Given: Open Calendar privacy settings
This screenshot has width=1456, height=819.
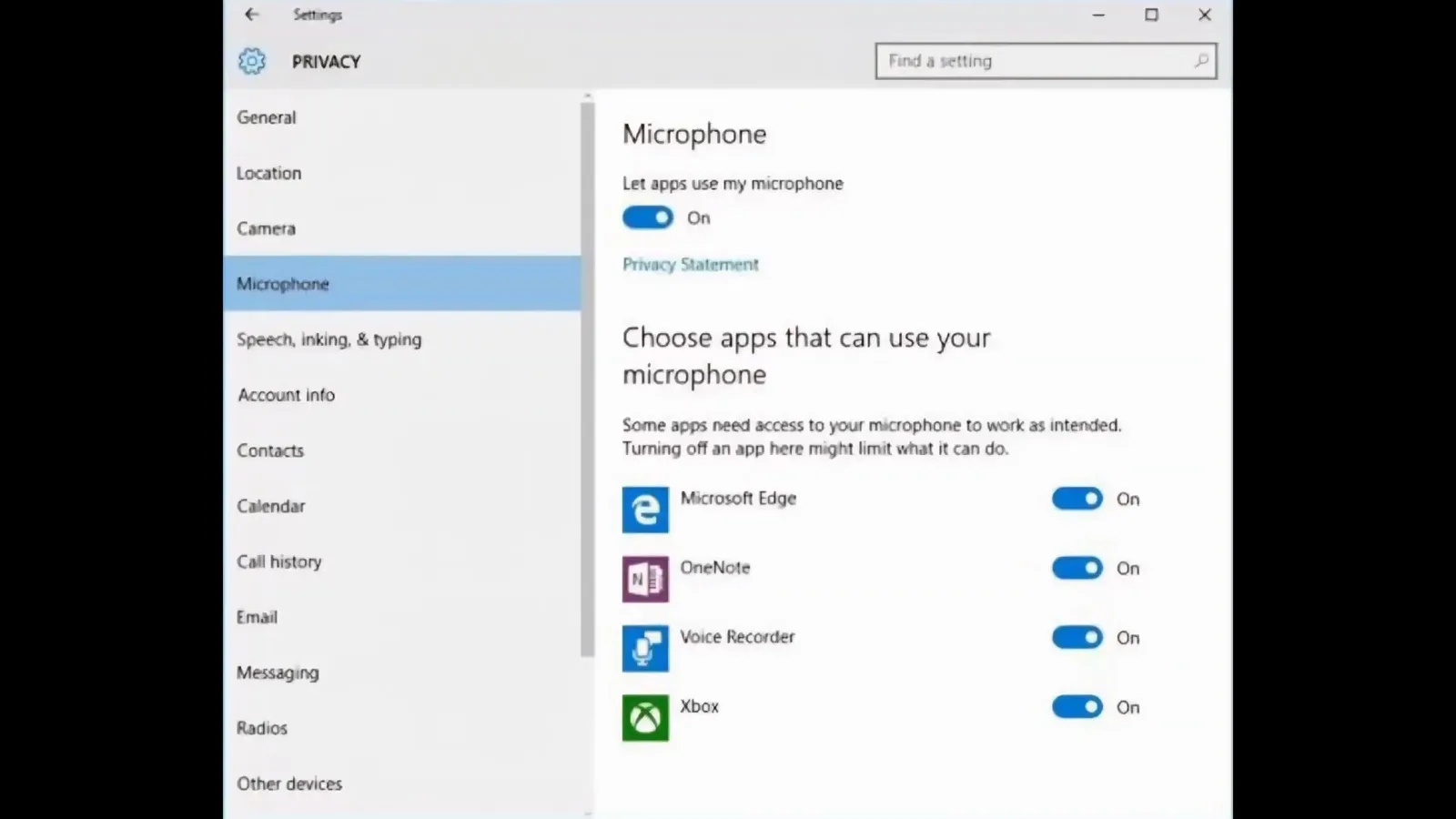Looking at the screenshot, I should point(402,506).
